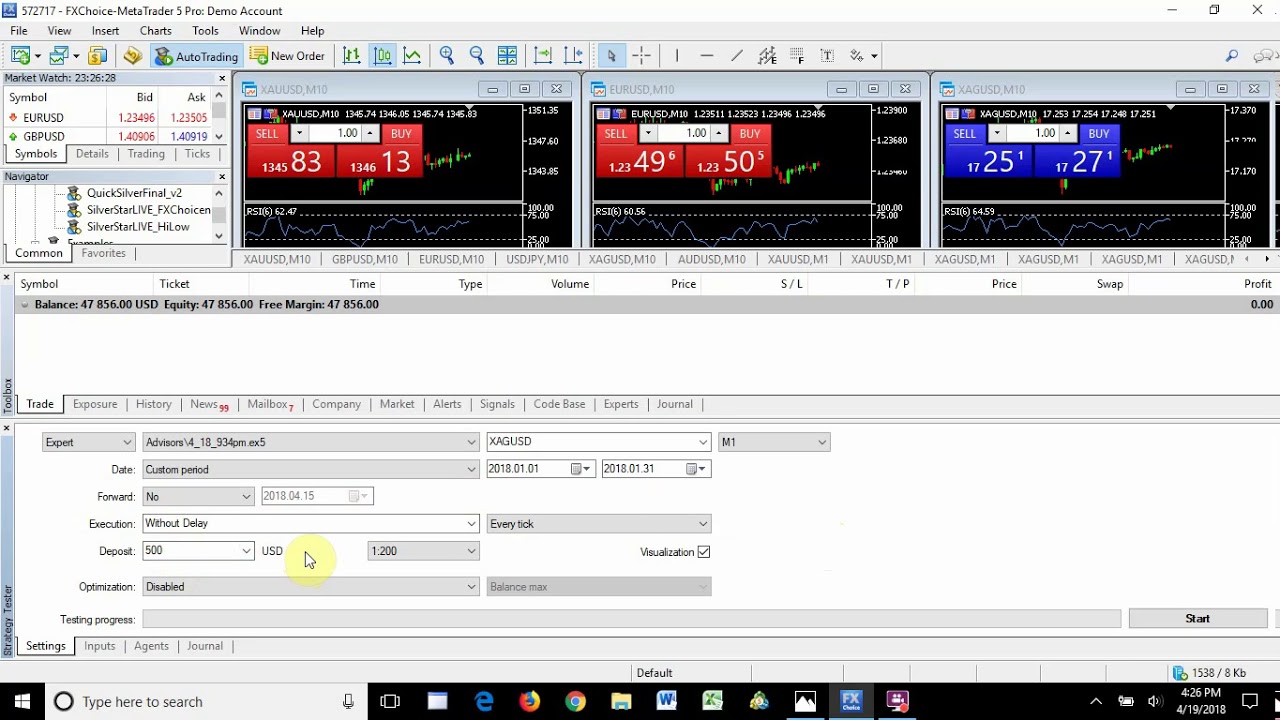The image size is (1280, 720).
Task: Switch to Market Watch Ticks tab
Action: [x=197, y=154]
